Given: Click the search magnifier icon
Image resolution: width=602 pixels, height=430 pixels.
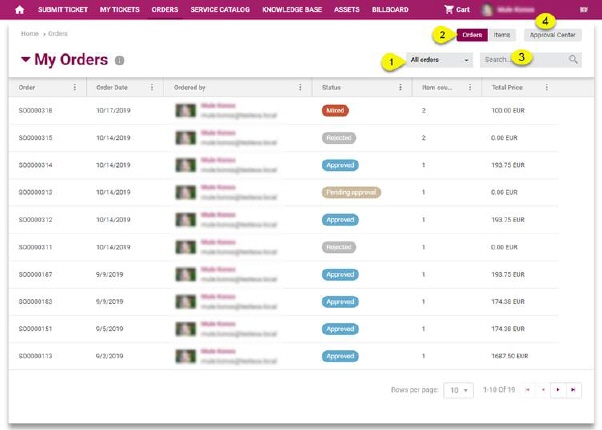Looking at the screenshot, I should [573, 60].
